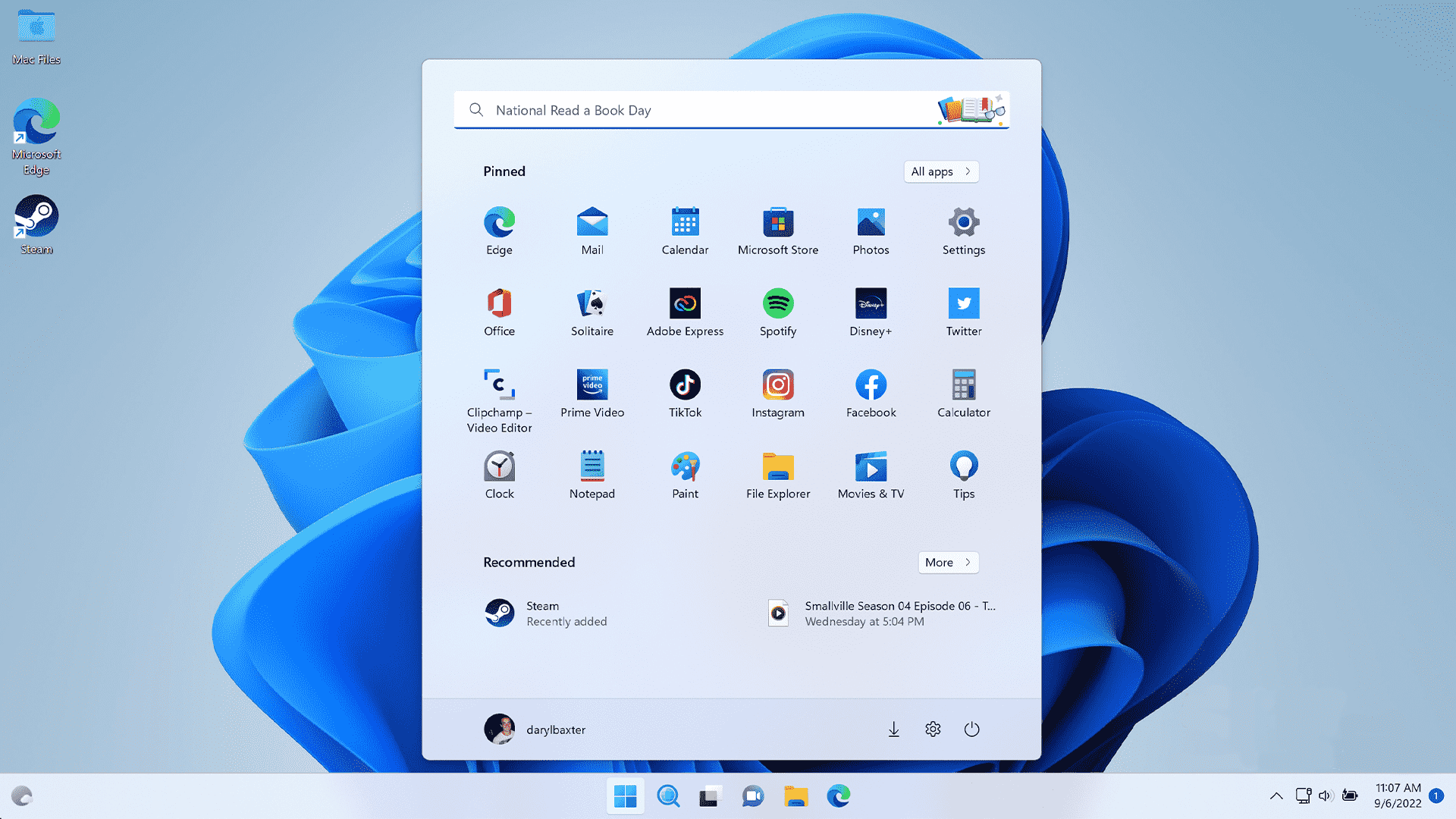1456x819 pixels.
Task: Expand All apps list
Action: (941, 170)
